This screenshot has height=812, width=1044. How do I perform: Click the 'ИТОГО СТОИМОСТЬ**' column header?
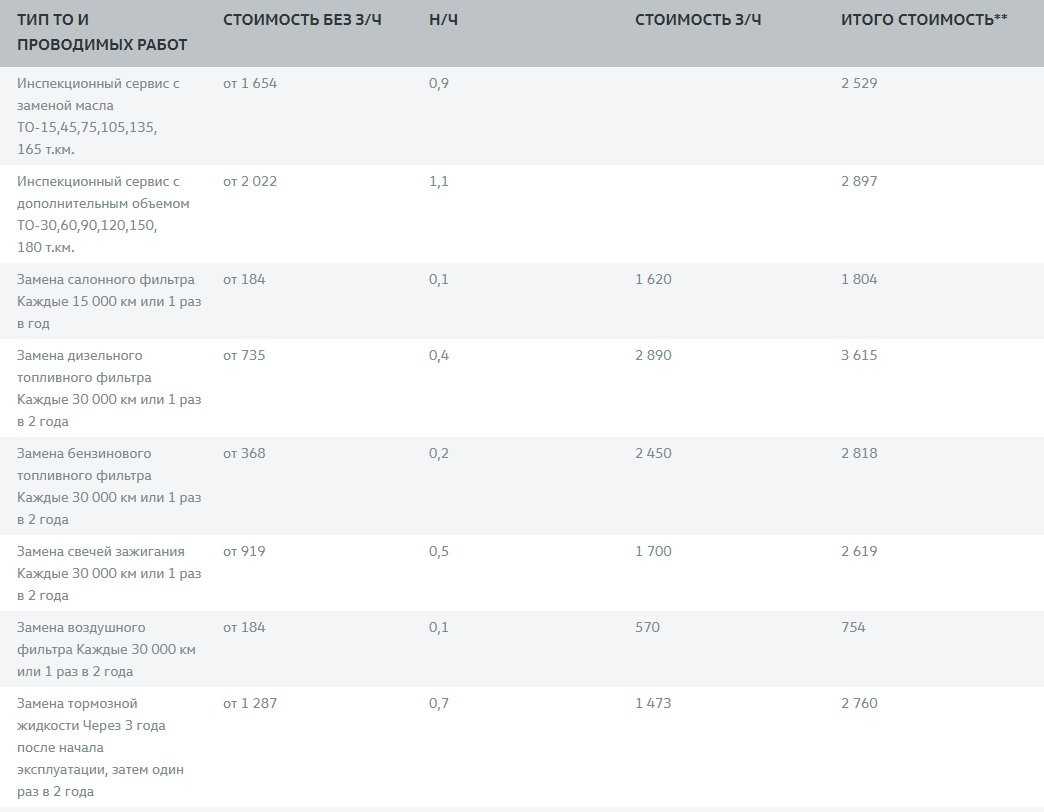pyautogui.click(x=924, y=20)
